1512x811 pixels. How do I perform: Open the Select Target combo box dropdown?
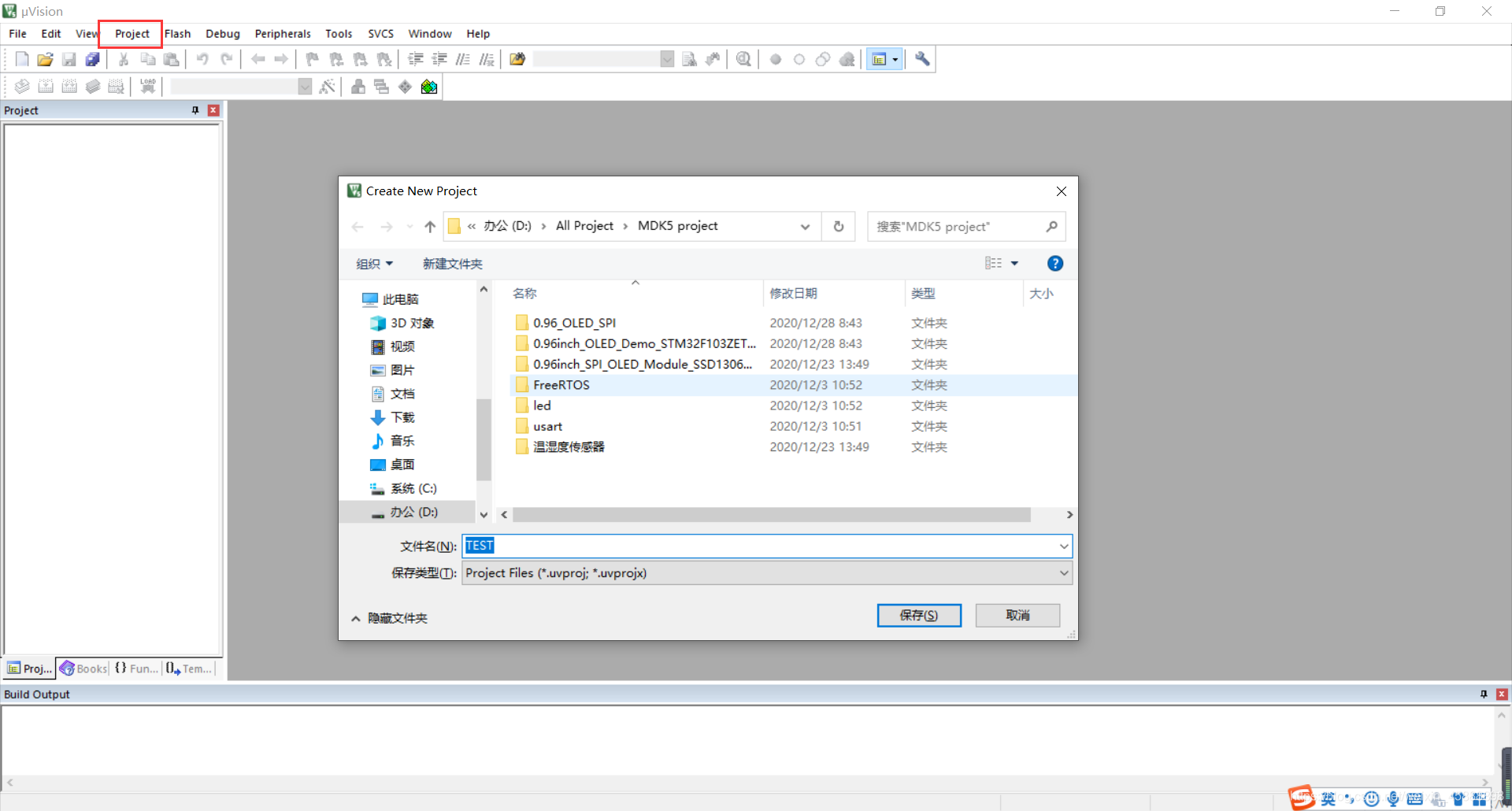(x=305, y=87)
